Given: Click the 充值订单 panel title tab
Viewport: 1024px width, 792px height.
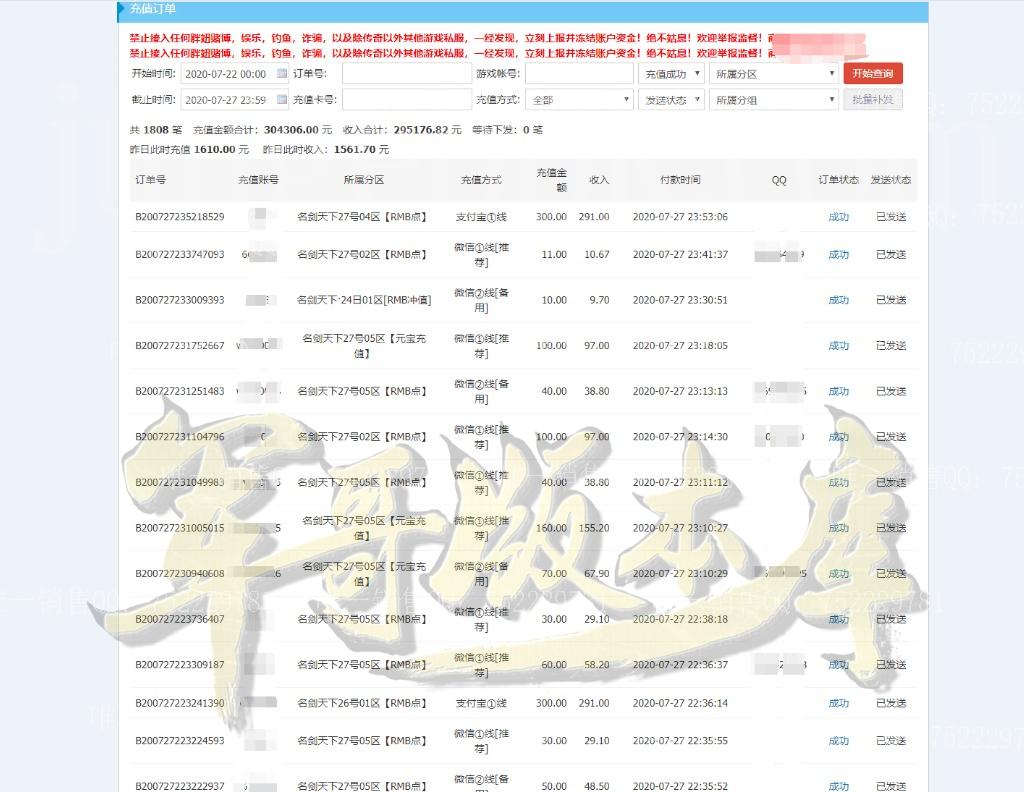Looking at the screenshot, I should [x=153, y=9].
